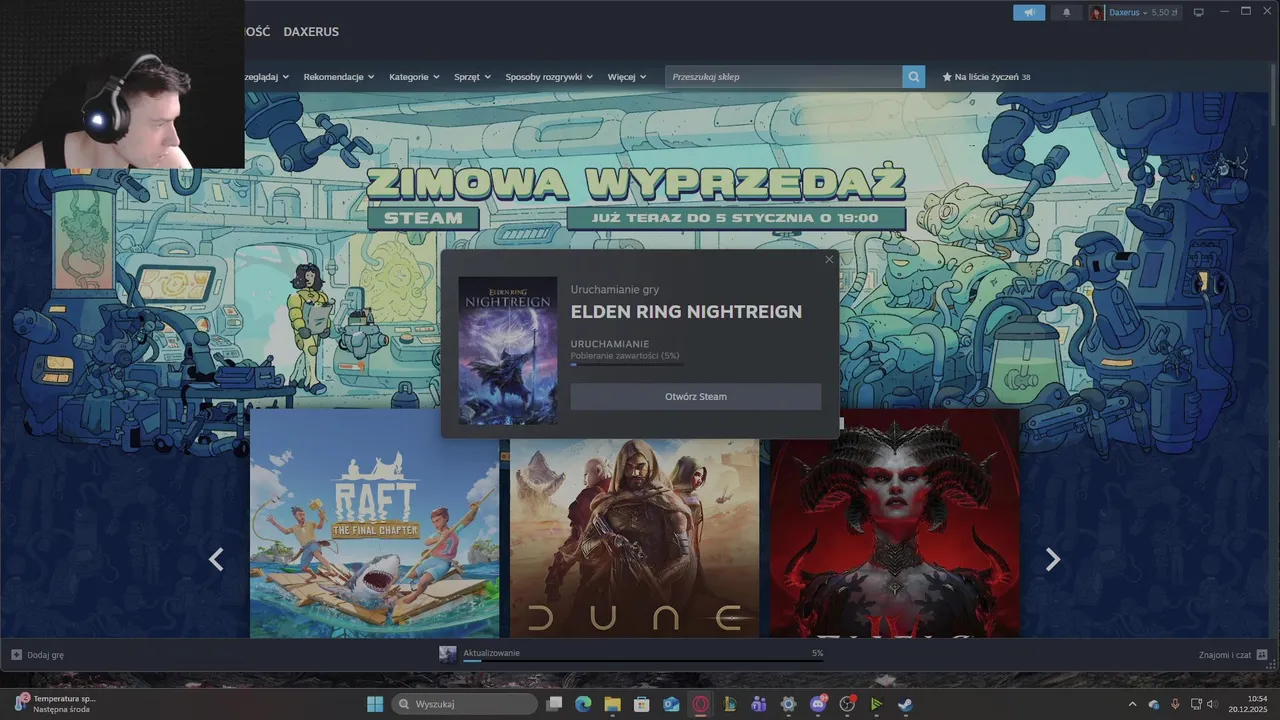Open File Explorer from the taskbar
This screenshot has width=1280, height=720.
pyautogui.click(x=612, y=704)
